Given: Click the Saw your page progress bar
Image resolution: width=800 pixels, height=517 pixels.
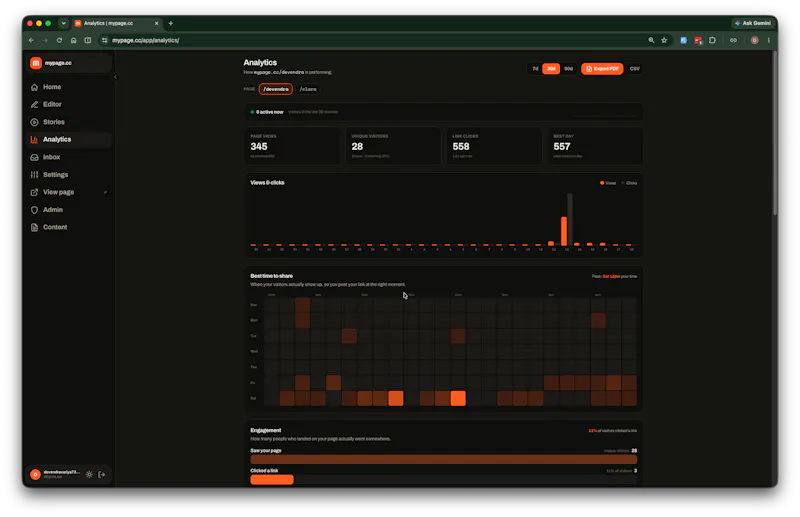Looking at the screenshot, I should pos(443,459).
